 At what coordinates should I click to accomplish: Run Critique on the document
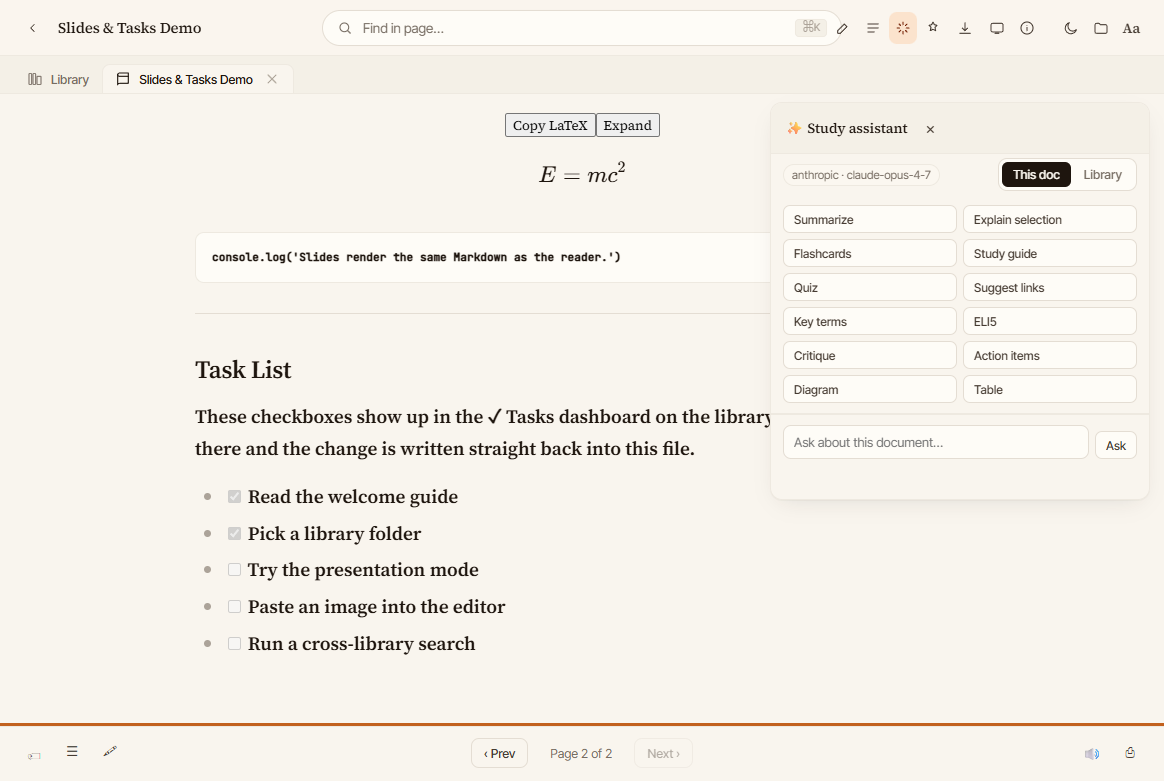869,356
